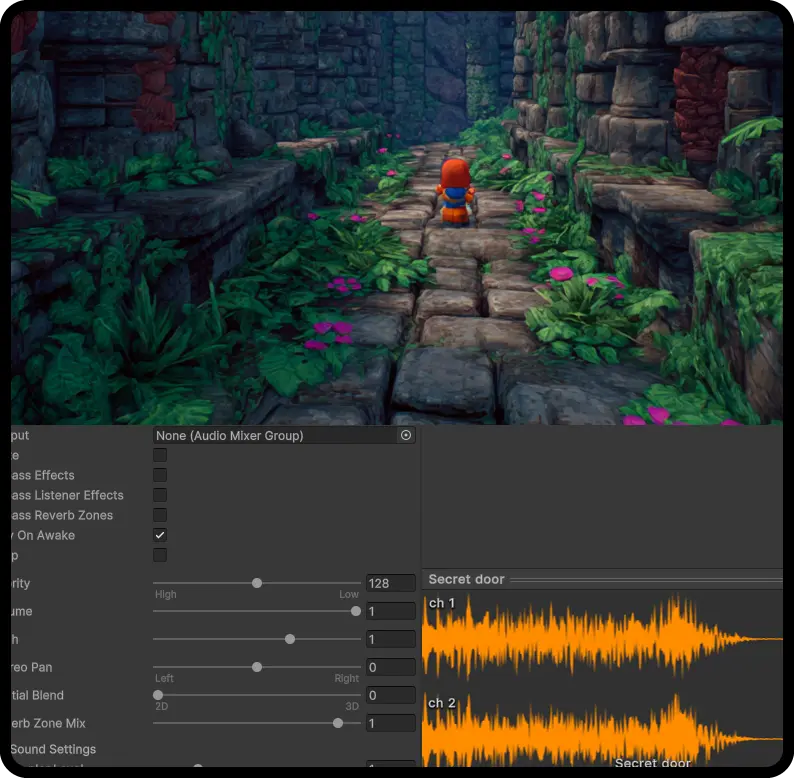Uncheck the Play On Awake checkbox
This screenshot has height=778, width=794.
(x=160, y=535)
